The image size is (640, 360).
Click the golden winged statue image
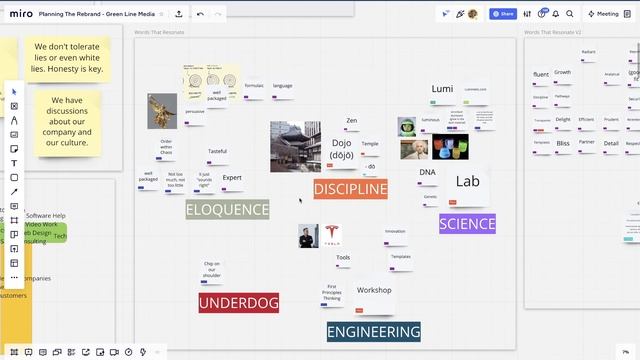pos(162,111)
